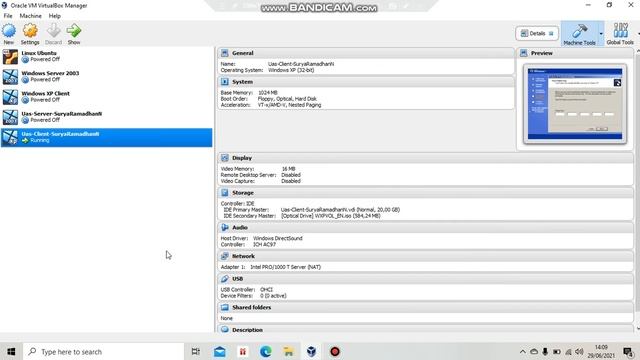Click the volume speaker tray icon

coord(579,351)
